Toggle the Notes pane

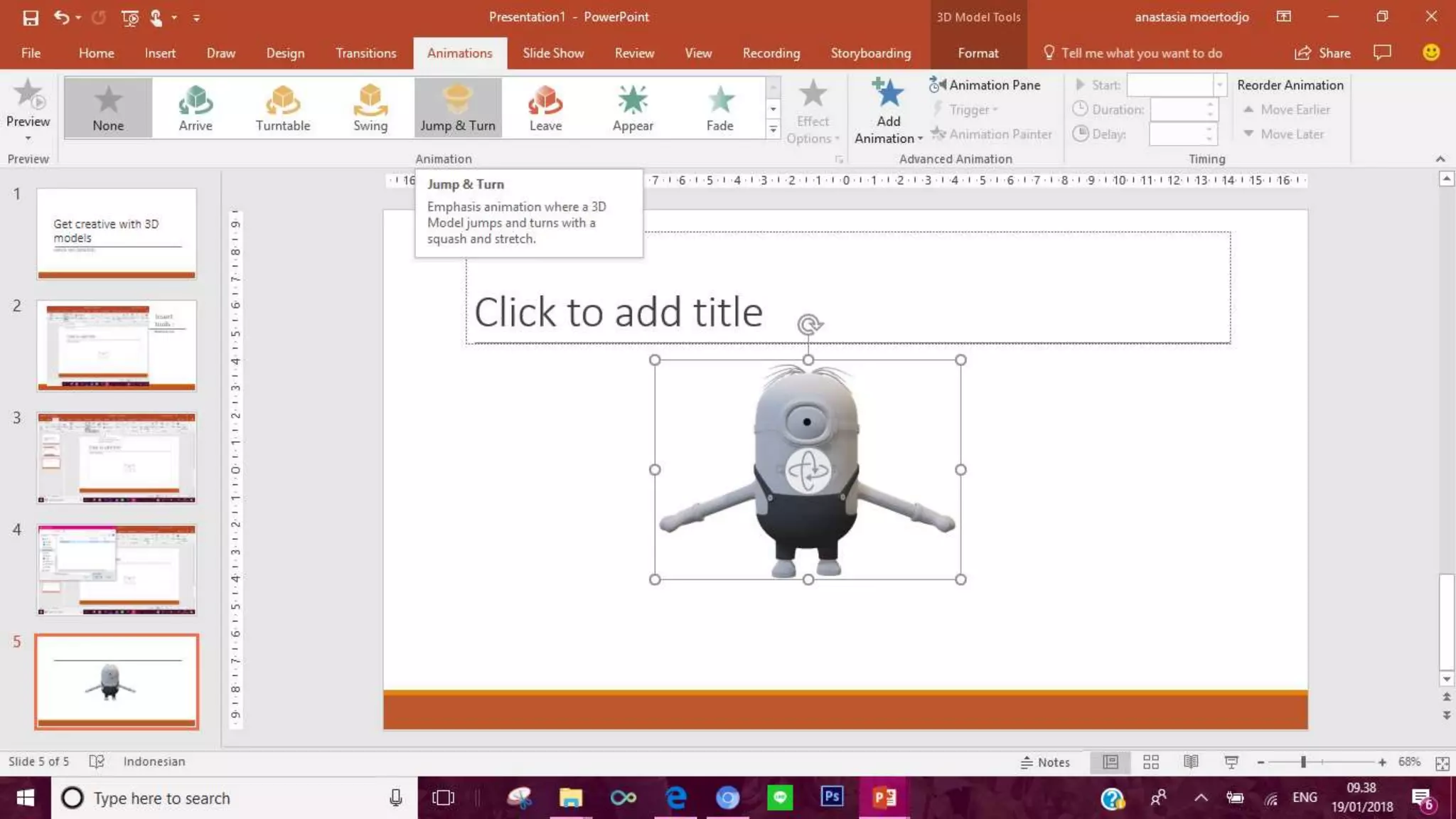(x=1045, y=762)
